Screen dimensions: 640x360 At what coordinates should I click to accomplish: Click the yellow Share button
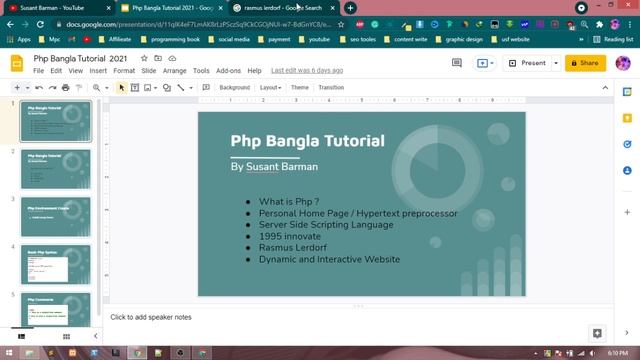(585, 63)
